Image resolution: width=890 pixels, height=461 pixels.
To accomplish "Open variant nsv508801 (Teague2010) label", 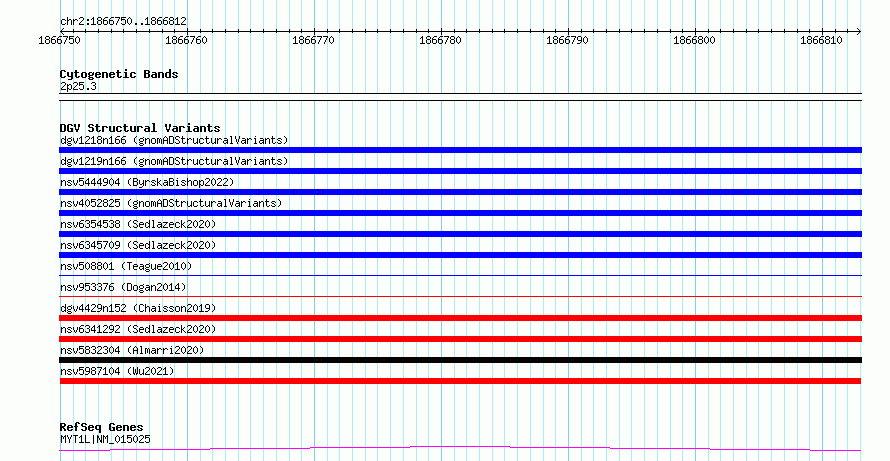I will (x=126, y=266).
